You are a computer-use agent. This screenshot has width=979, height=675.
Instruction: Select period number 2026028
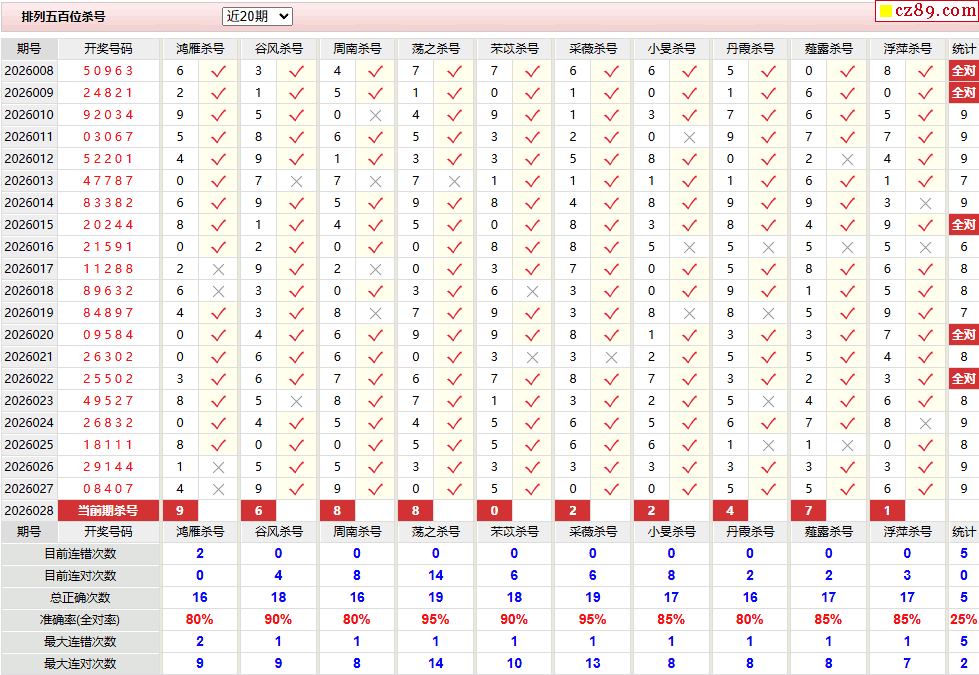(29, 511)
